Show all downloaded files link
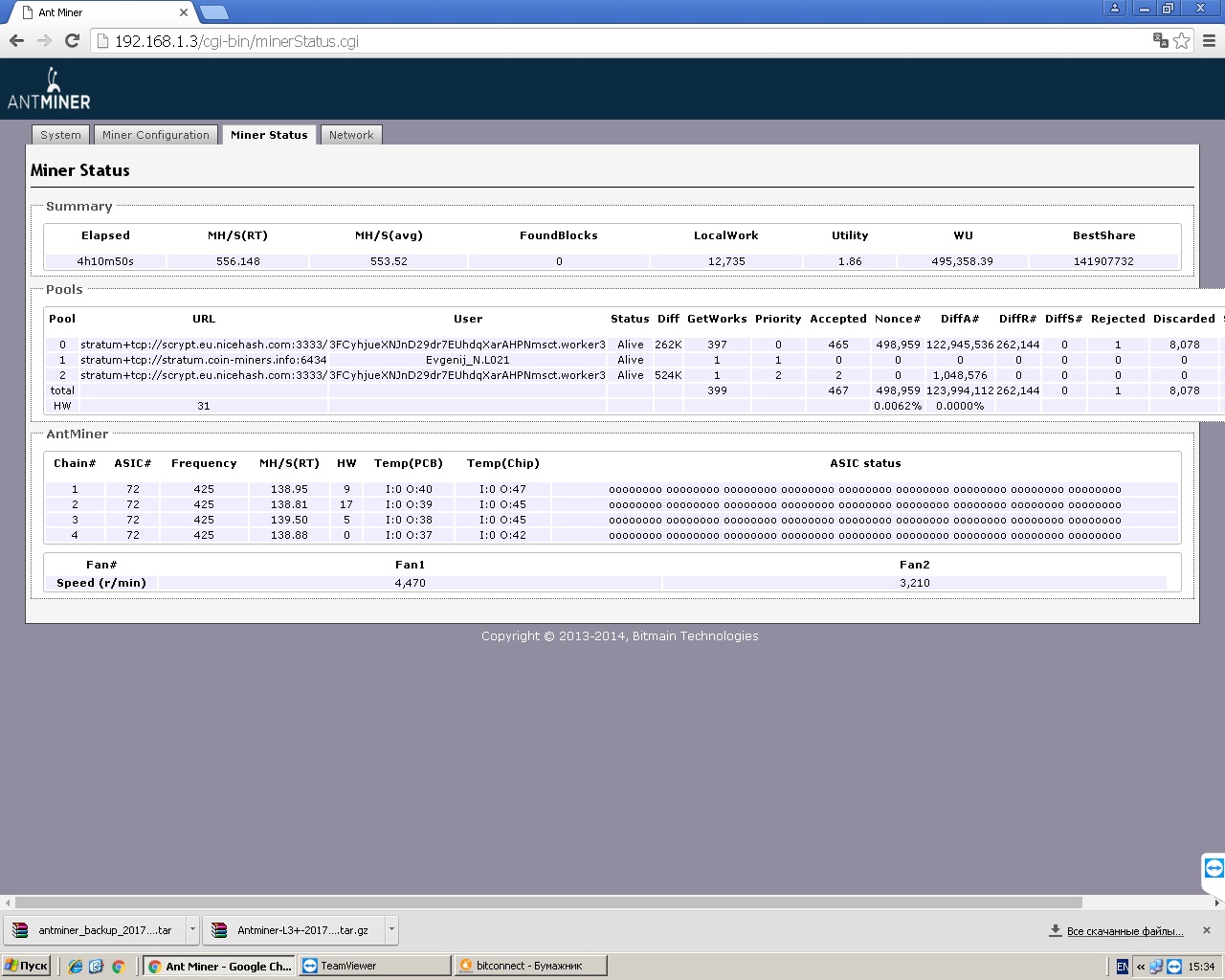This screenshot has height=980, width=1225. [1125, 931]
